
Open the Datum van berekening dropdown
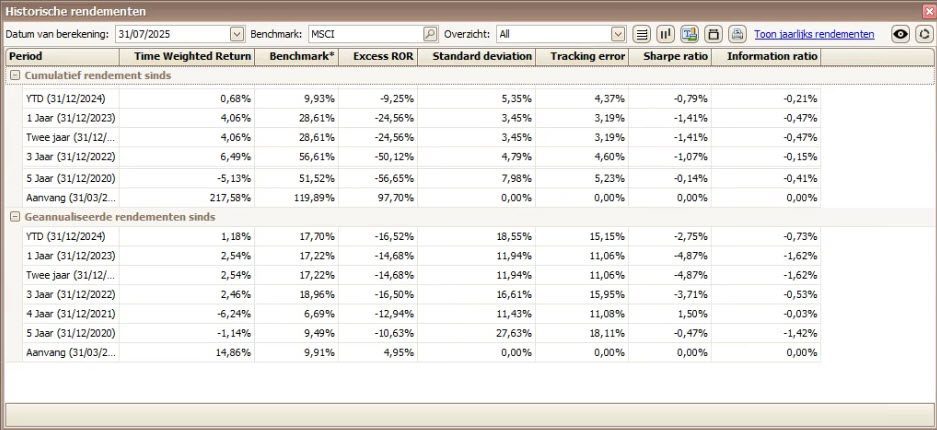pyautogui.click(x=237, y=34)
